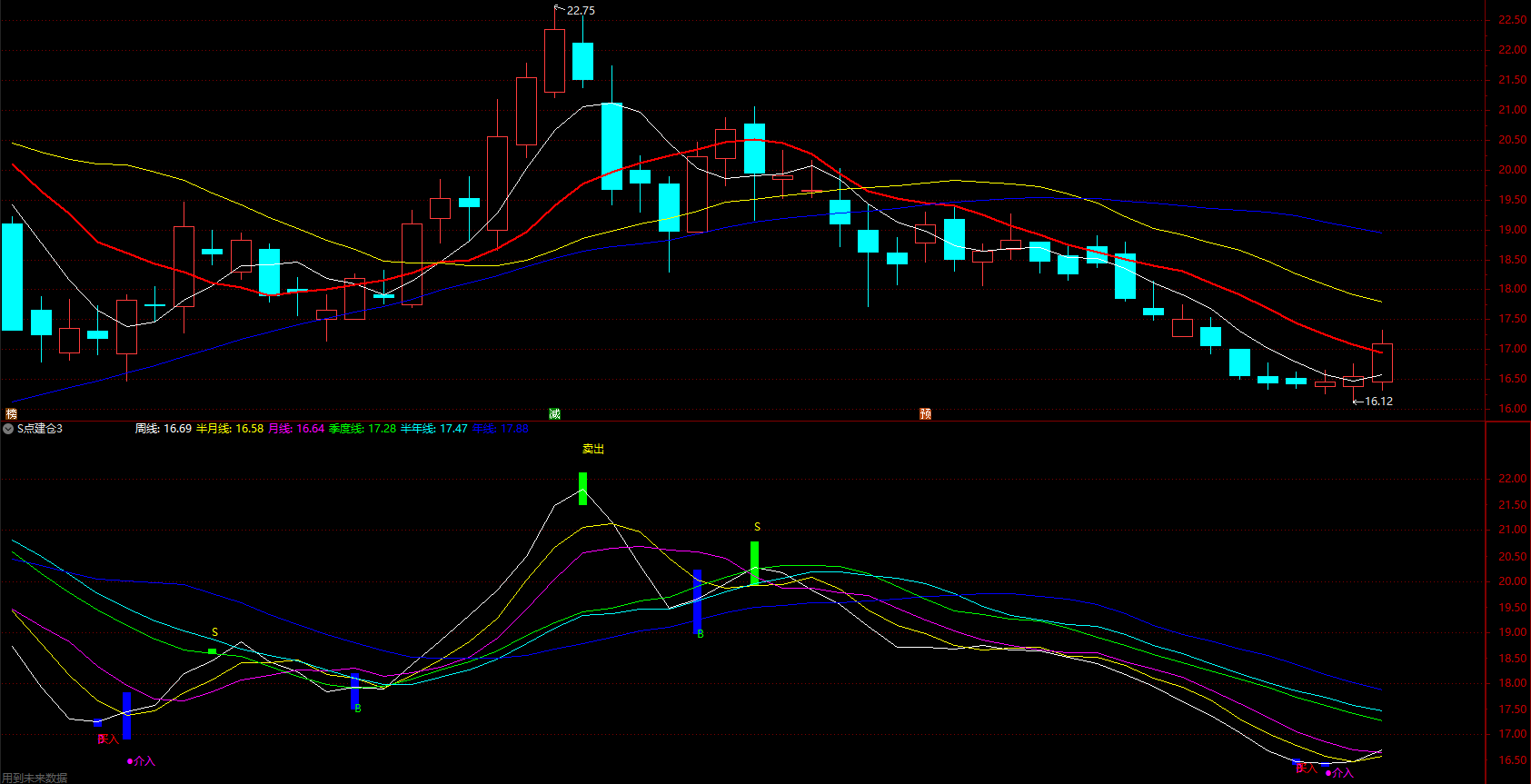This screenshot has height=784, width=1531.
Task: Click the green sell bar below 卖出
Action: point(582,489)
